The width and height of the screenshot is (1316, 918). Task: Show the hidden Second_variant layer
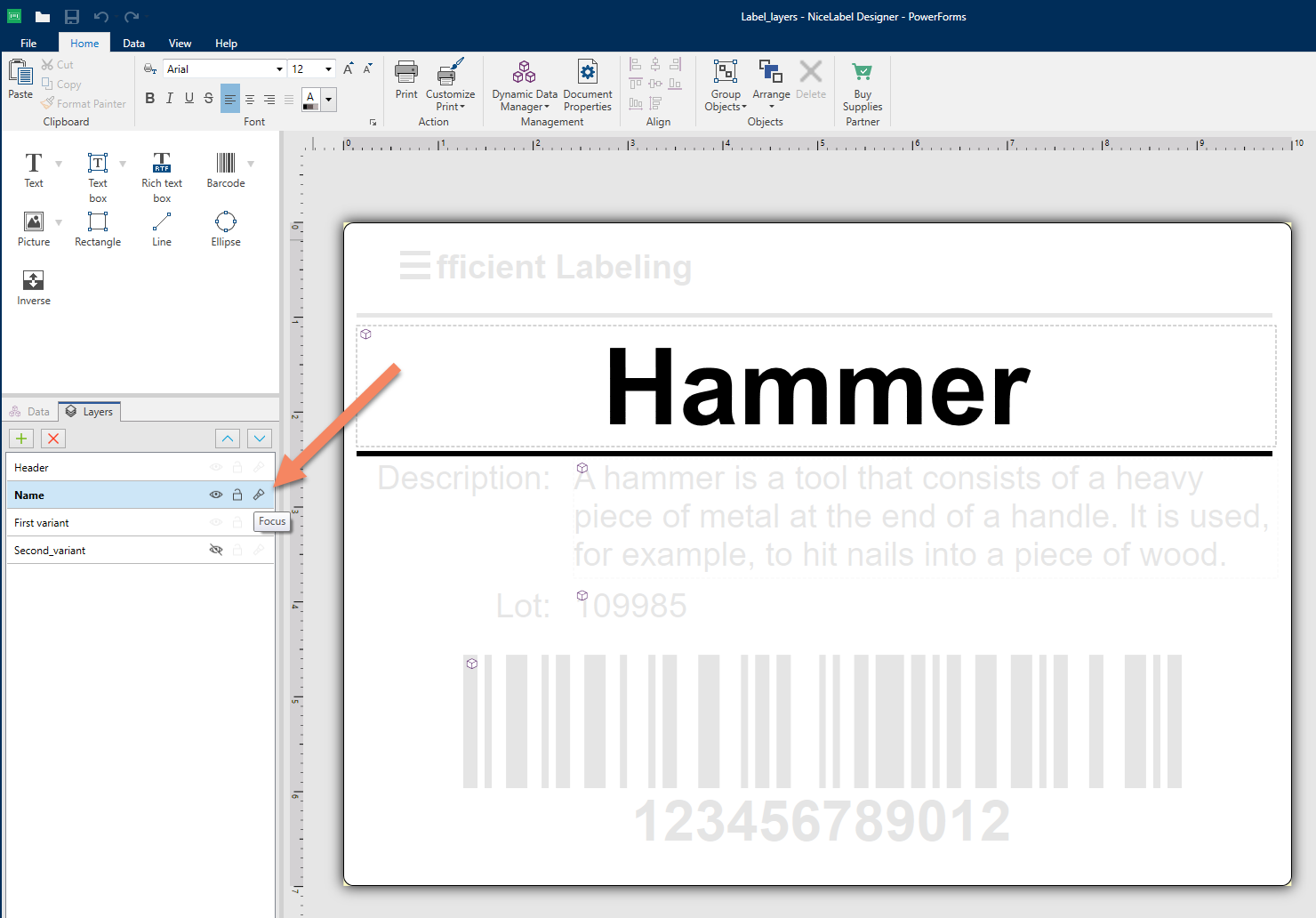215,550
